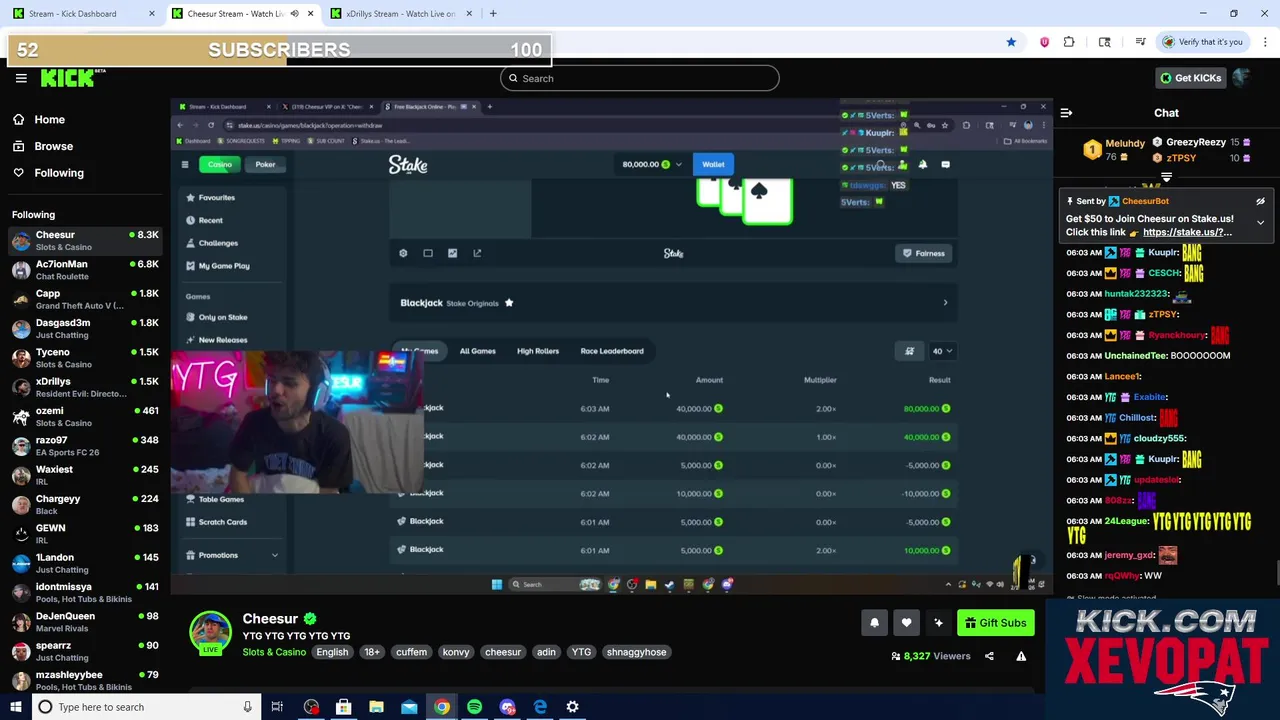Share the stream via share icon
The height and width of the screenshot is (720, 1280).
(989, 656)
